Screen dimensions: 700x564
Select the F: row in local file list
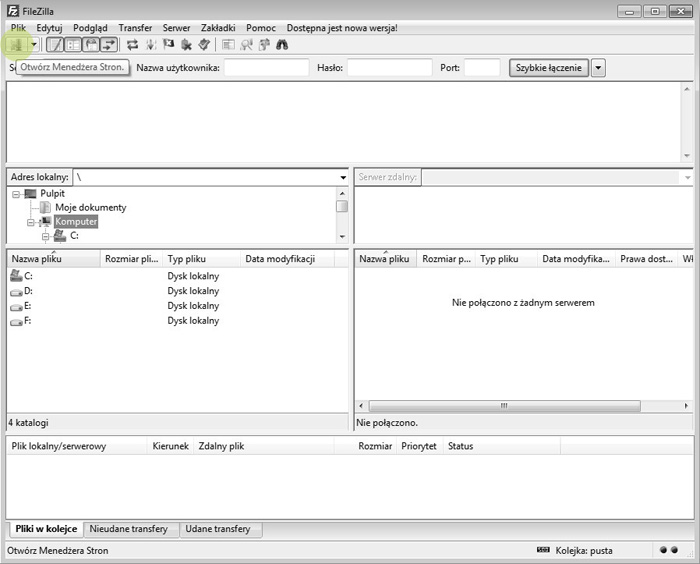click(x=177, y=321)
